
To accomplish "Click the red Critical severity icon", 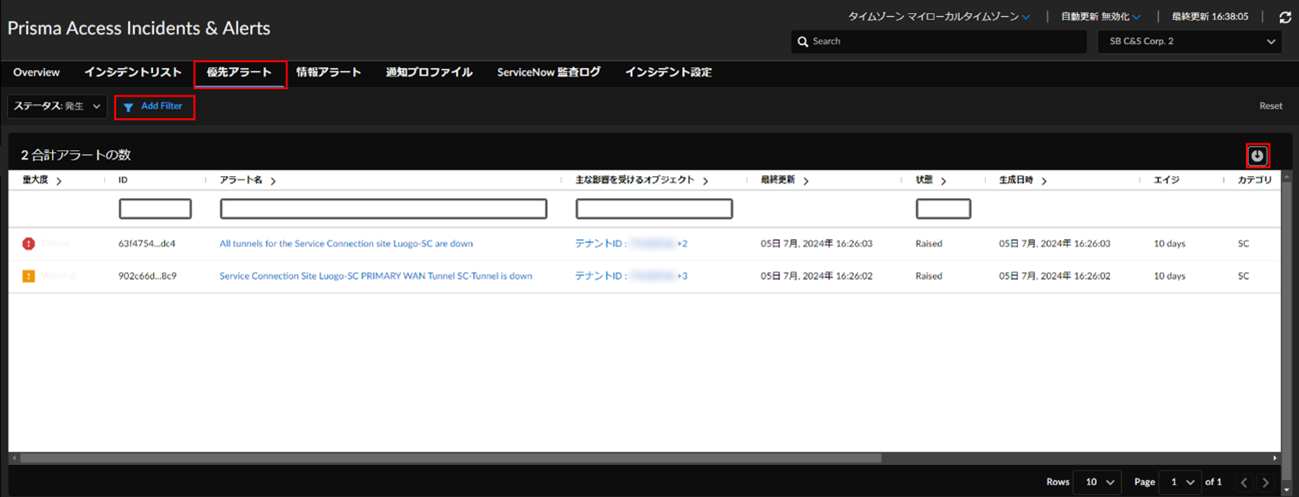I will click(28, 243).
